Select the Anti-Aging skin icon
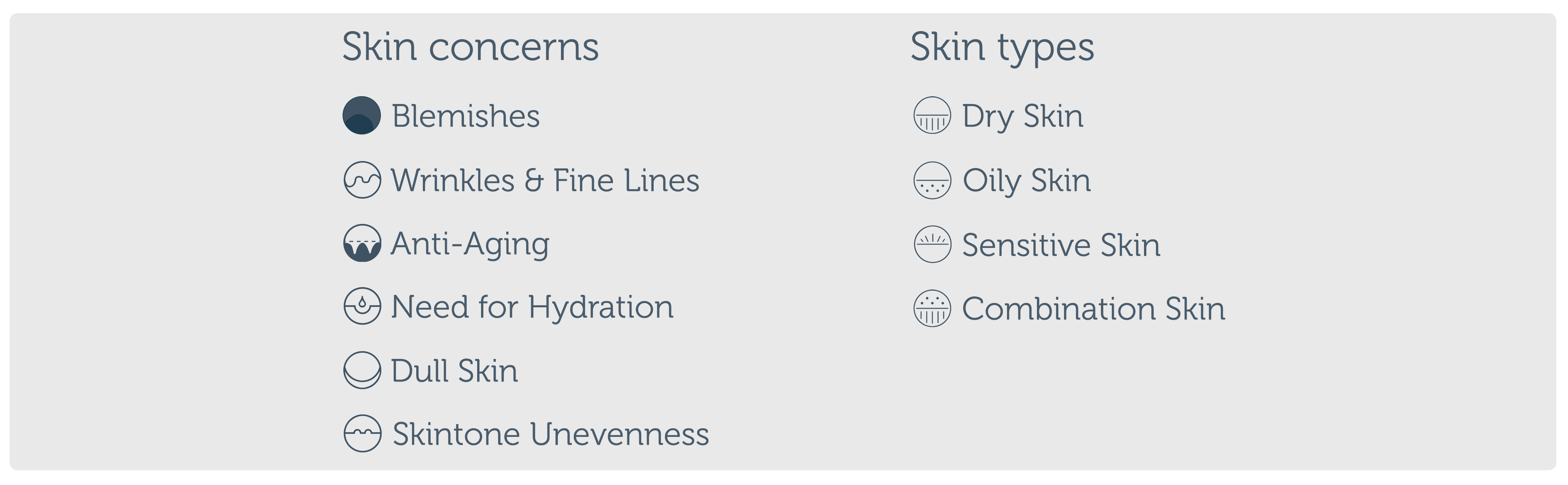 [362, 243]
